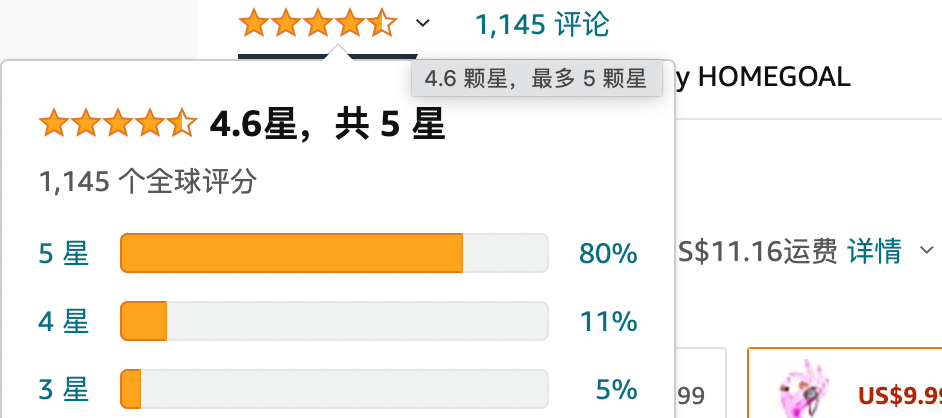
Task: Click the star rating icon at top
Action: [x=318, y=23]
